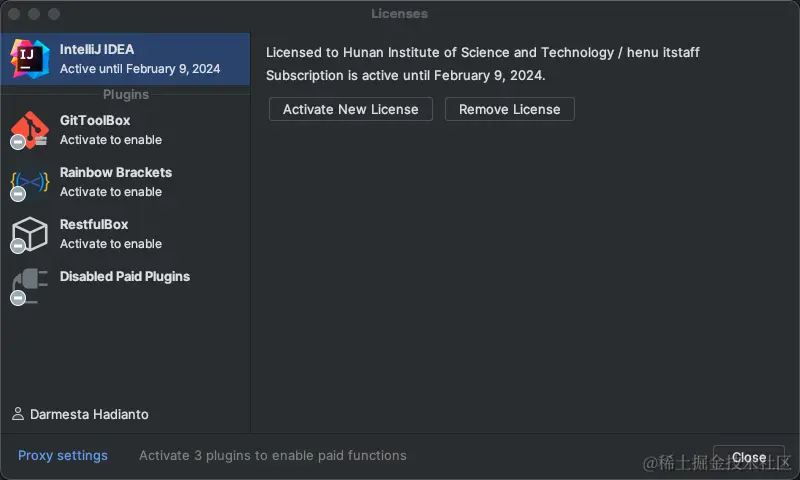Viewport: 800px width, 480px height.
Task: Click the Activate 3 plugins status message
Action: coord(273,456)
